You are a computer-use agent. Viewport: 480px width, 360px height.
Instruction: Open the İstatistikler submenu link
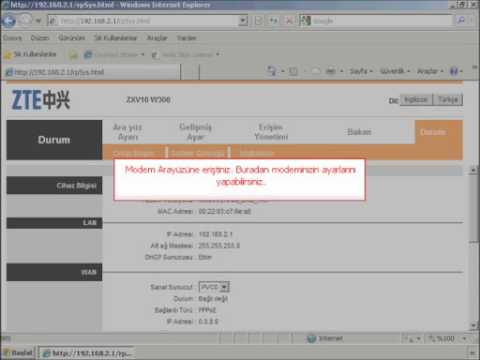[257, 153]
